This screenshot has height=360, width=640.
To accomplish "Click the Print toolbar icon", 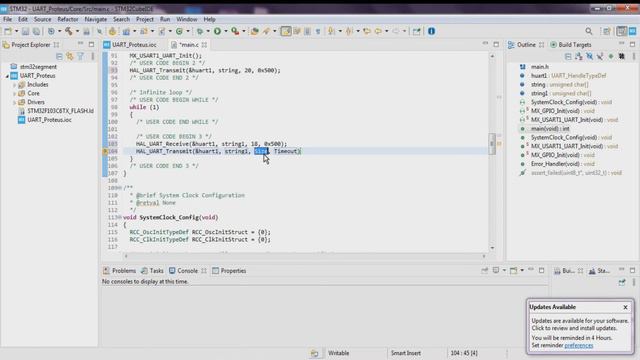I will 87,31.
